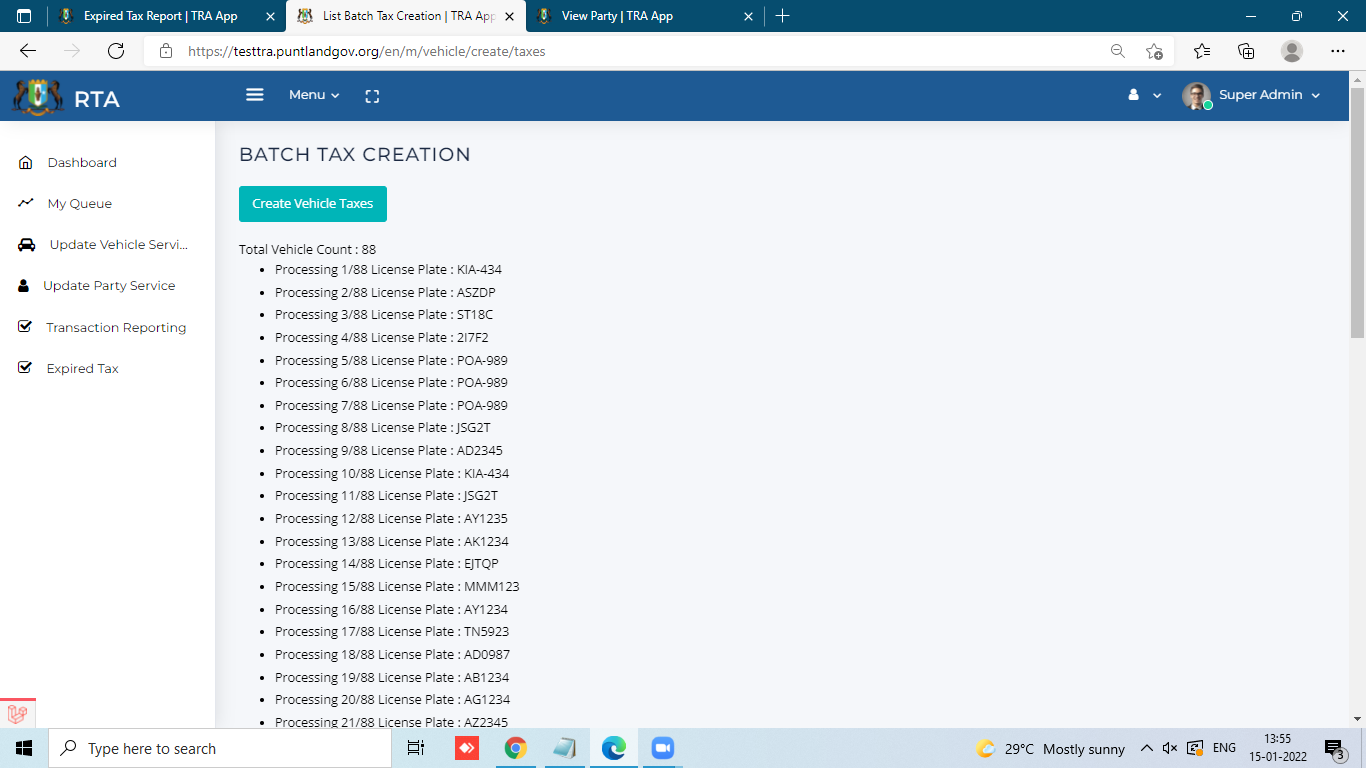Open Update Vehicle Service link
Image resolution: width=1366 pixels, height=768 pixels.
pos(119,245)
